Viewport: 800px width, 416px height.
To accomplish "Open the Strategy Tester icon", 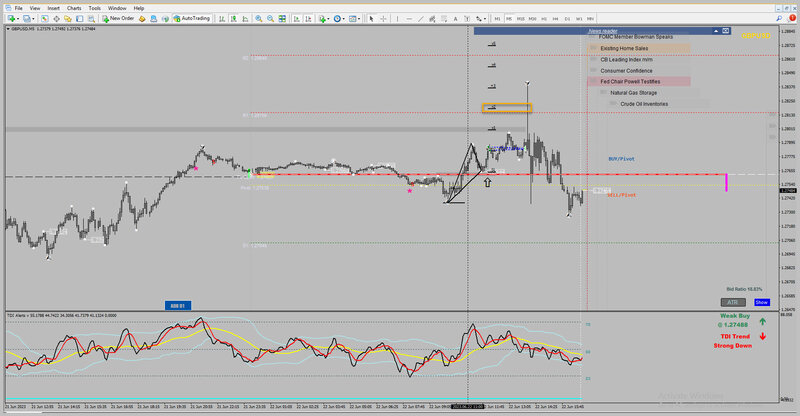I will point(91,18).
